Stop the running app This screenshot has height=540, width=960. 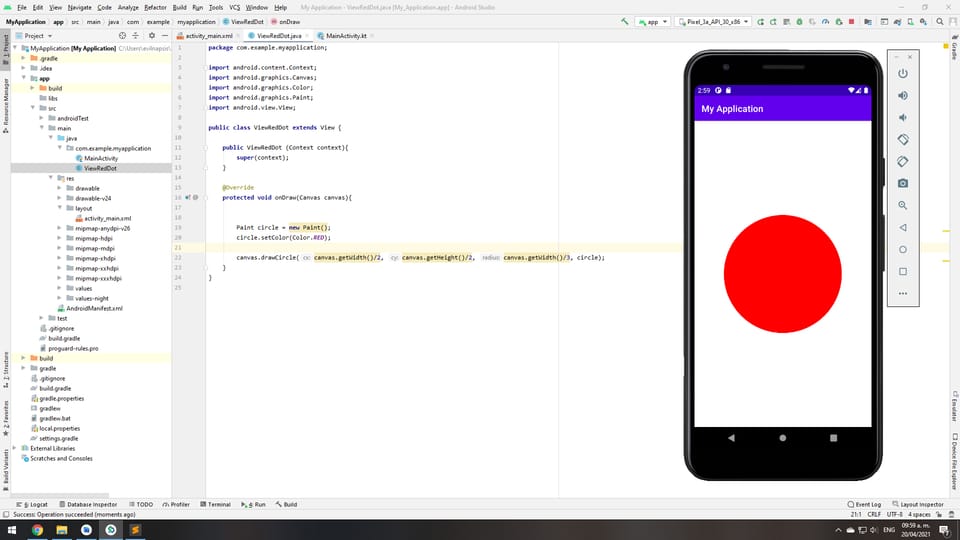(852, 21)
